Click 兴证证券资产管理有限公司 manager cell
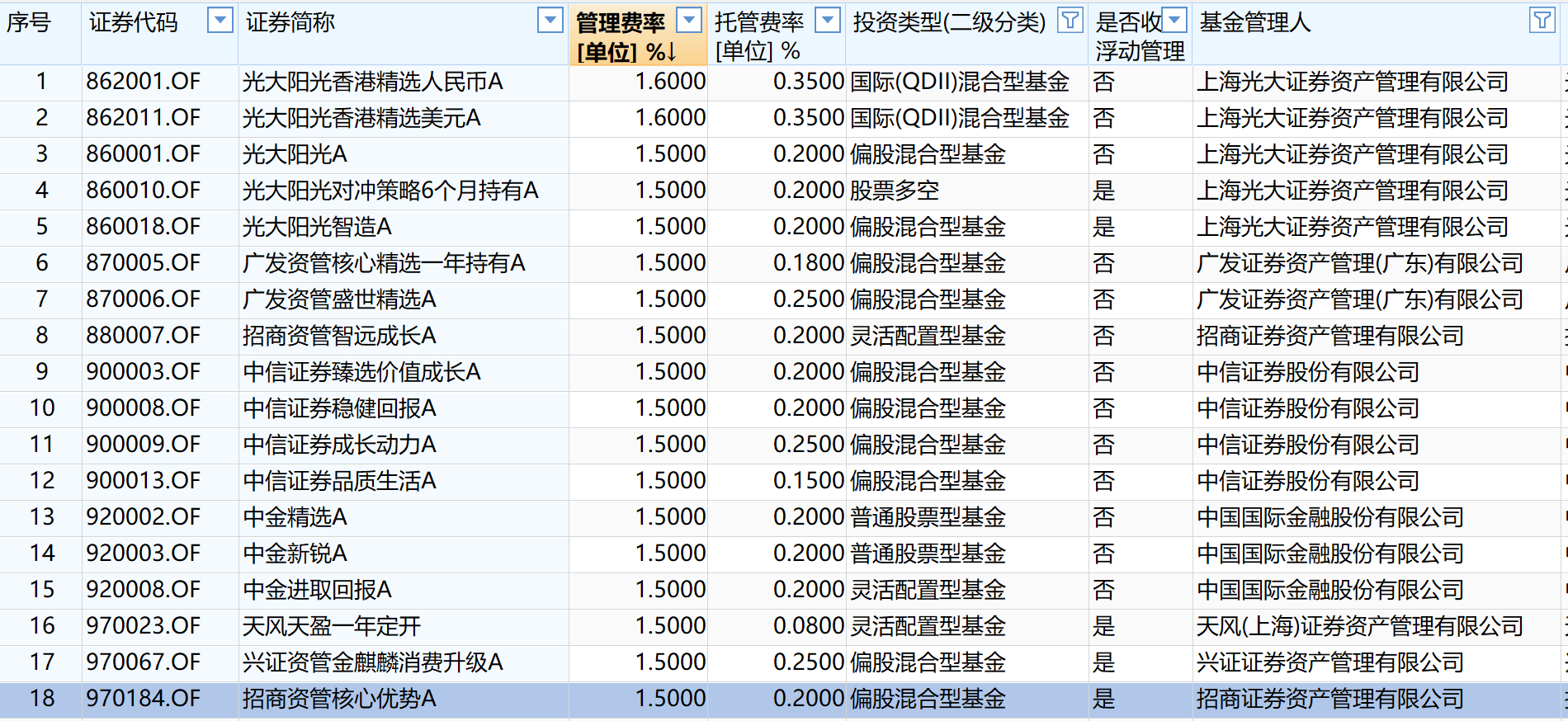This screenshot has height=721, width=1568. 1329,662
